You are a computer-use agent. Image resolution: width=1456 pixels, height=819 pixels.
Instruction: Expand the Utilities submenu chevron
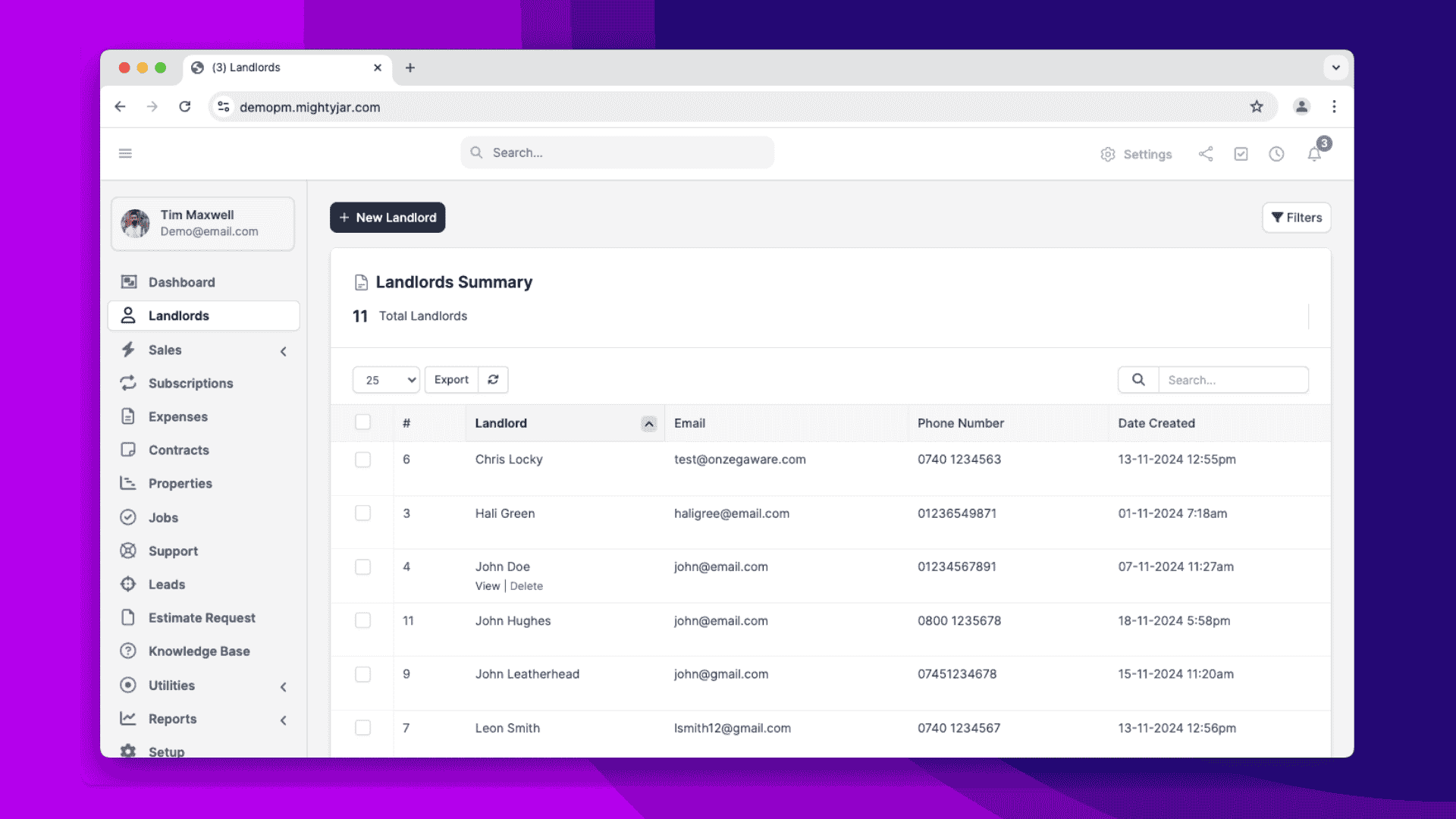284,687
